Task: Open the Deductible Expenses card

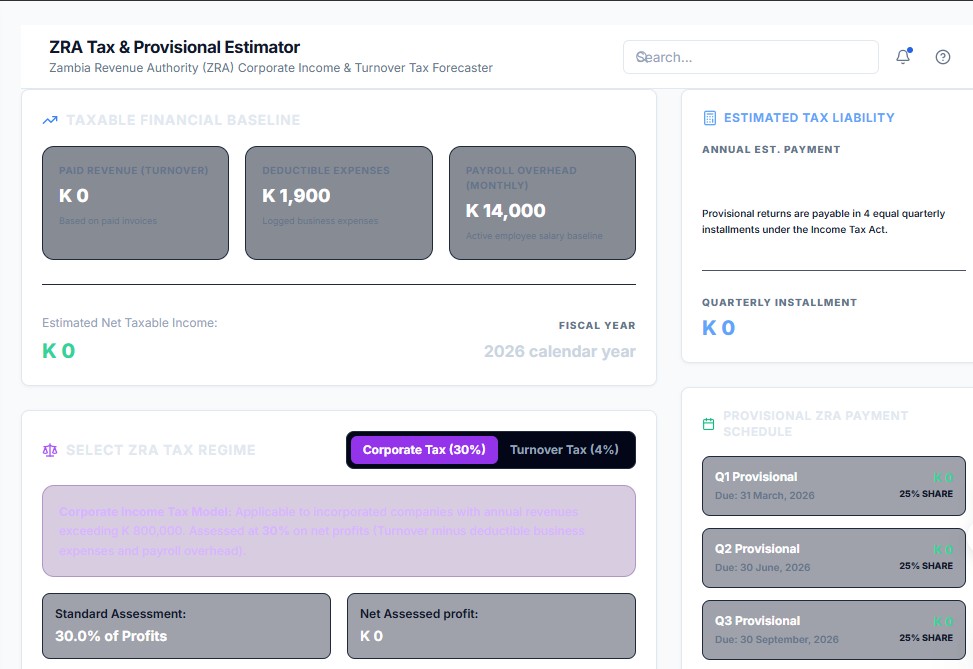Action: coord(339,203)
